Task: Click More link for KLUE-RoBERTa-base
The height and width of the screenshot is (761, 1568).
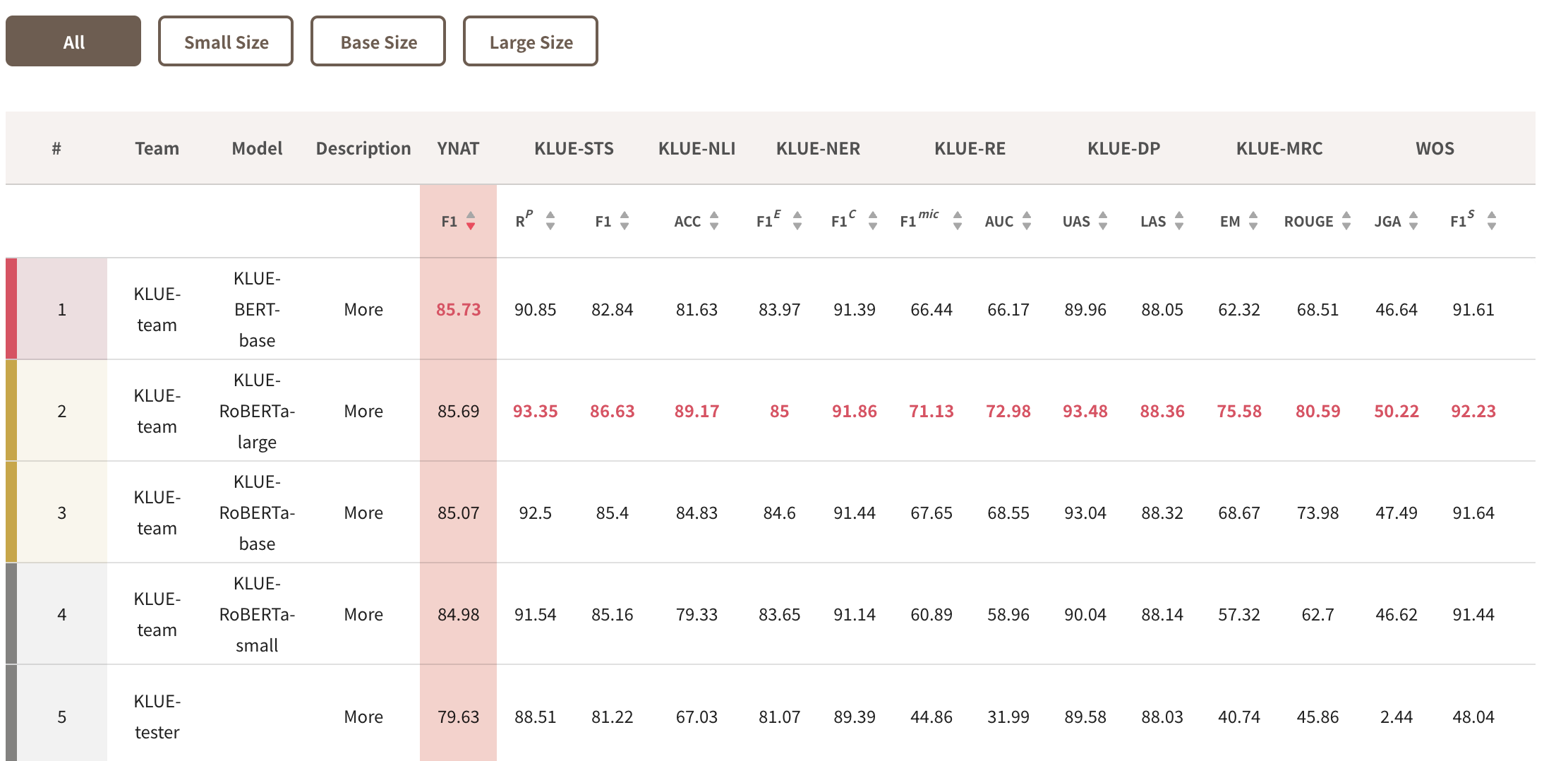Action: pos(363,513)
